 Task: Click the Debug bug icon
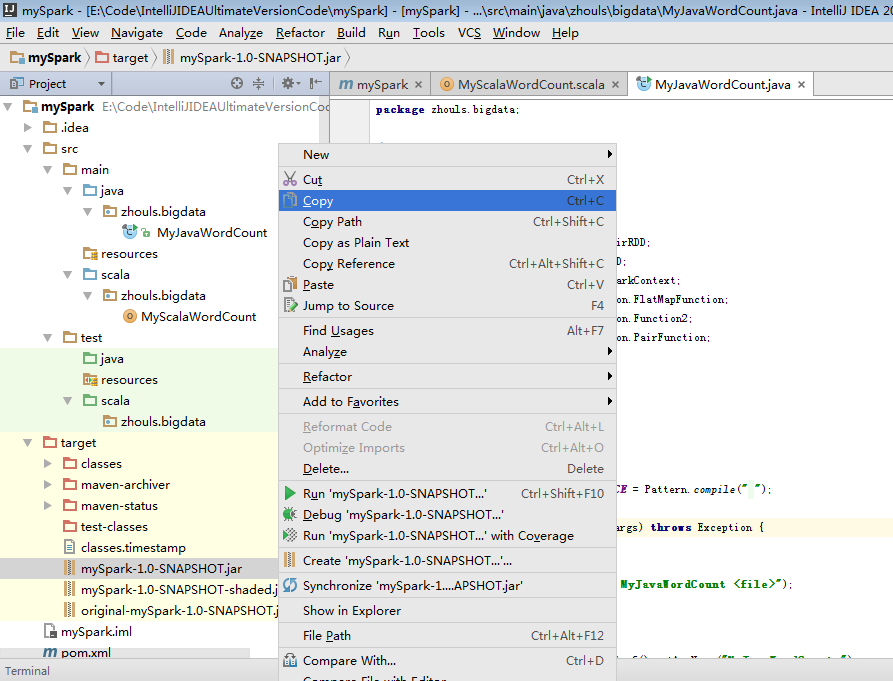pos(290,514)
